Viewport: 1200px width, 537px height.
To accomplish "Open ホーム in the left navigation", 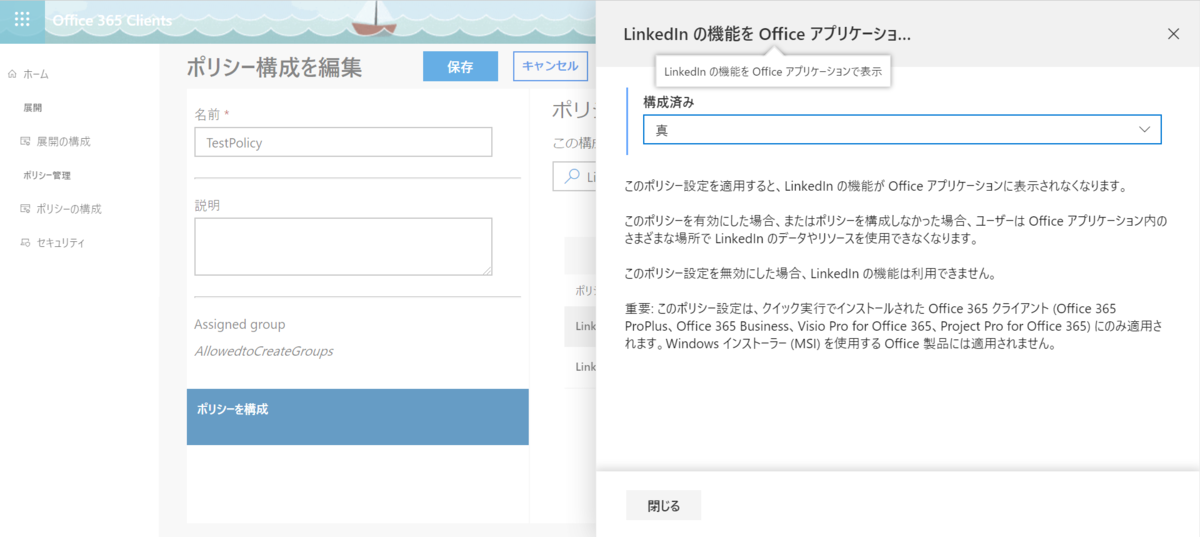I will point(36,74).
